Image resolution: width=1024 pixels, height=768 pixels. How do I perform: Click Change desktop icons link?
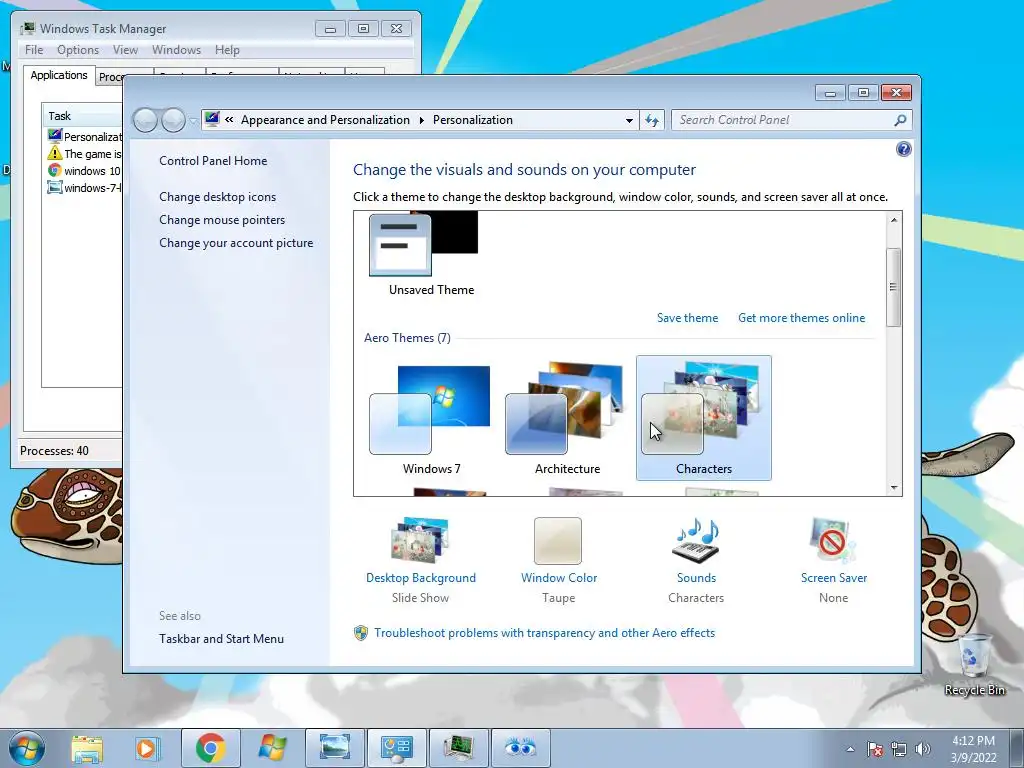pos(217,197)
